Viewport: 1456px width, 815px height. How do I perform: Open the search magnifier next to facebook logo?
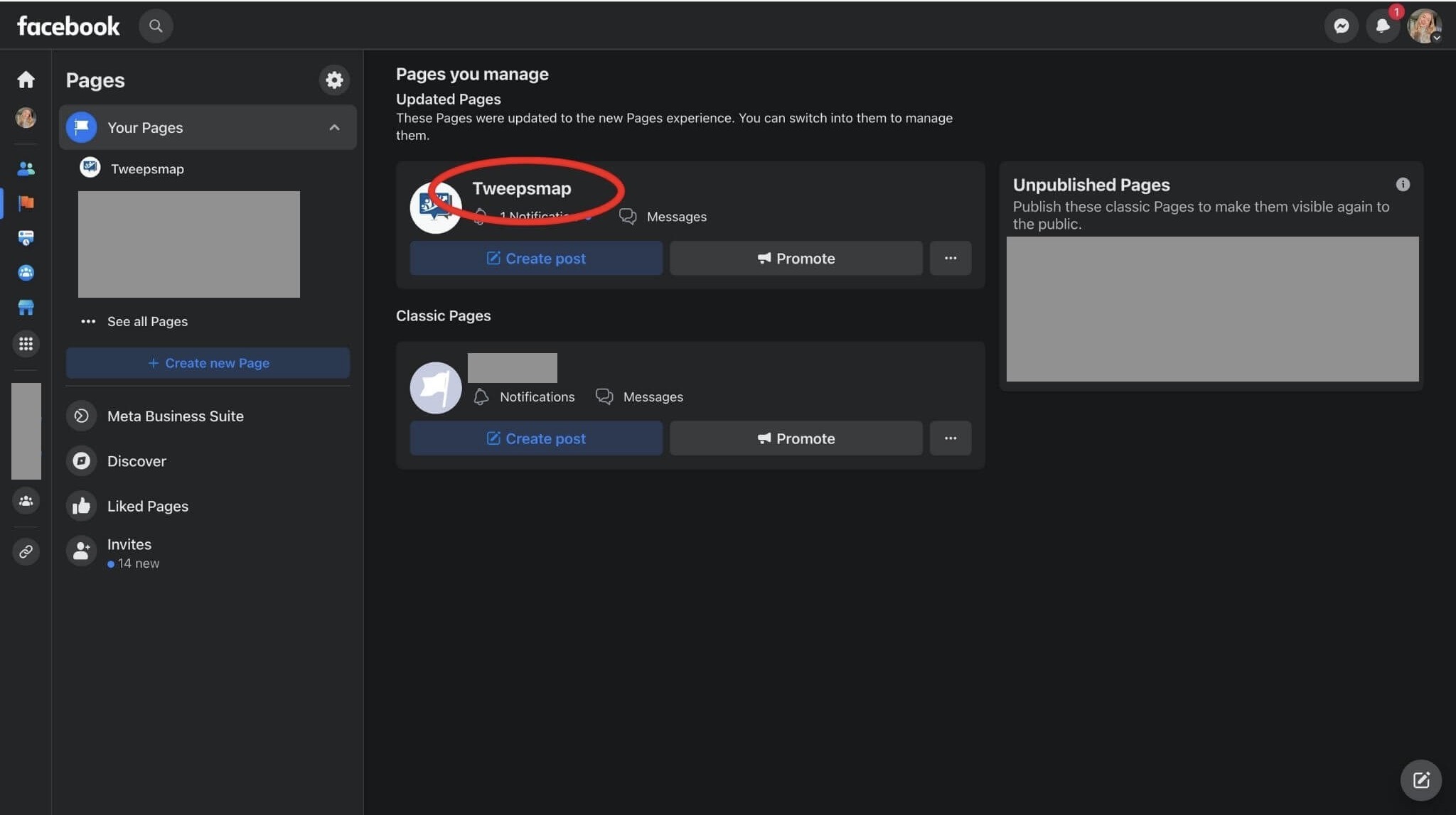coord(156,26)
